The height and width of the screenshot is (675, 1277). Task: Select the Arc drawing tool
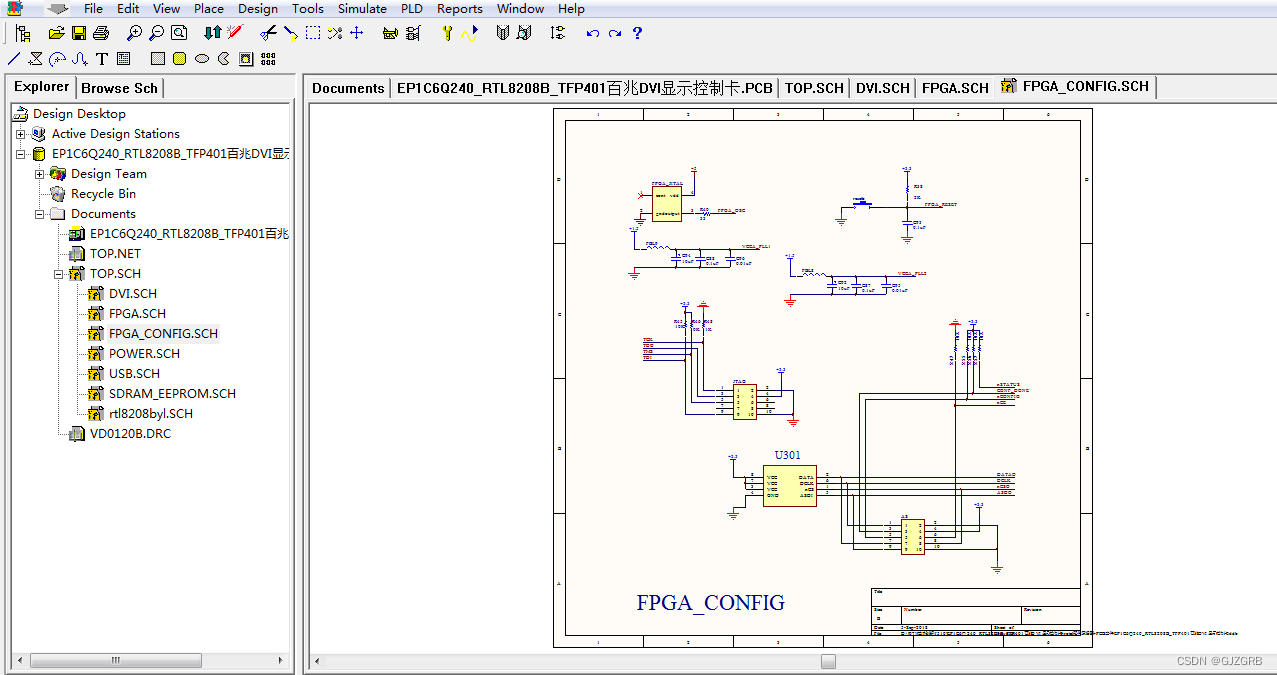[x=56, y=58]
